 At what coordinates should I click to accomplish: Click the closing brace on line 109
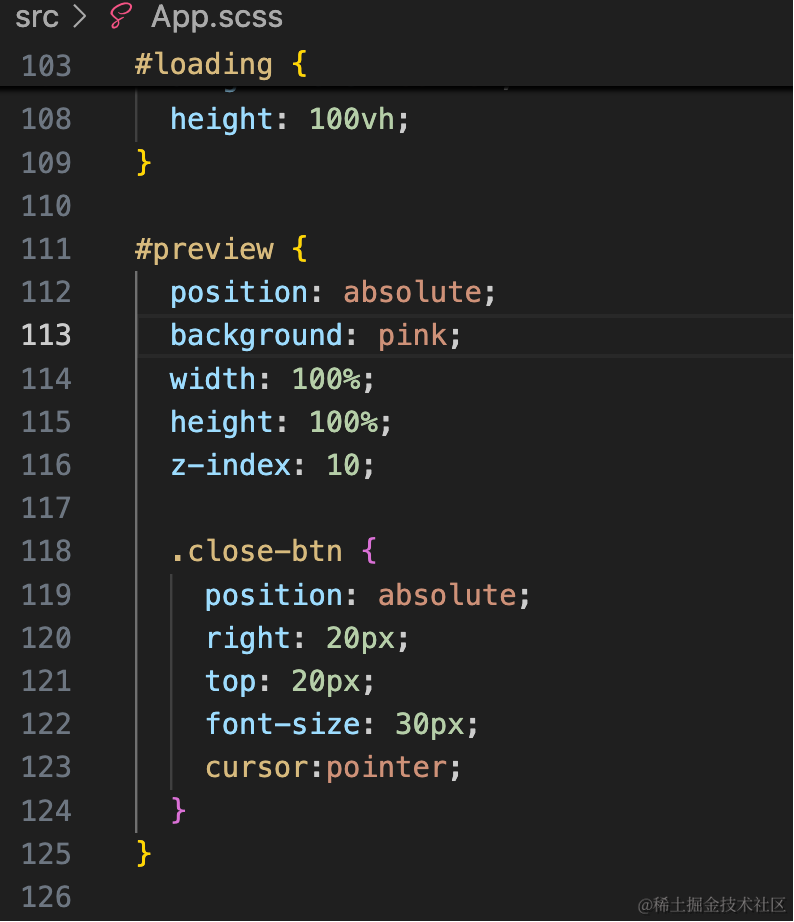point(144,162)
